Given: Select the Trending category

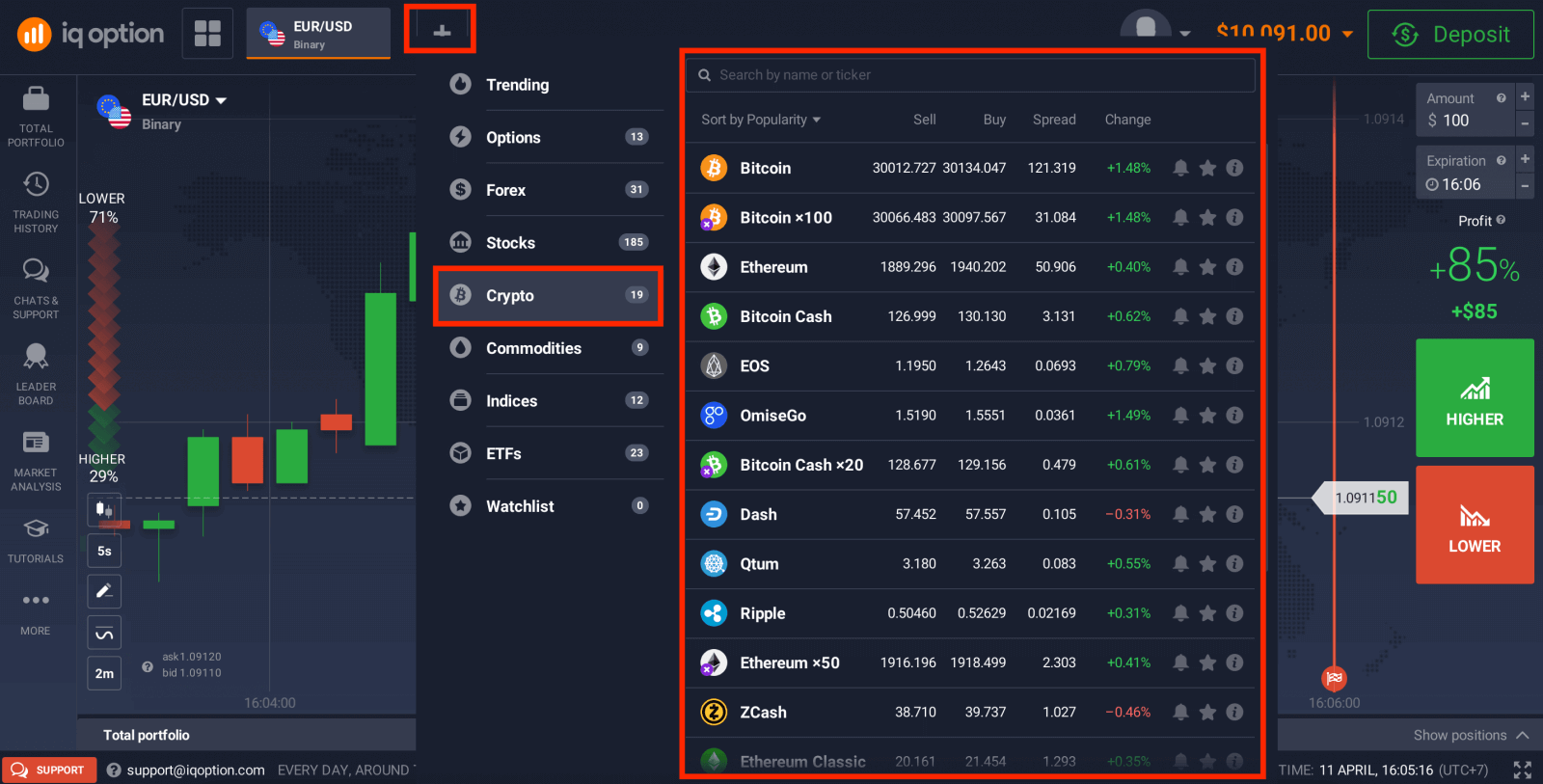Looking at the screenshot, I should tap(550, 85).
